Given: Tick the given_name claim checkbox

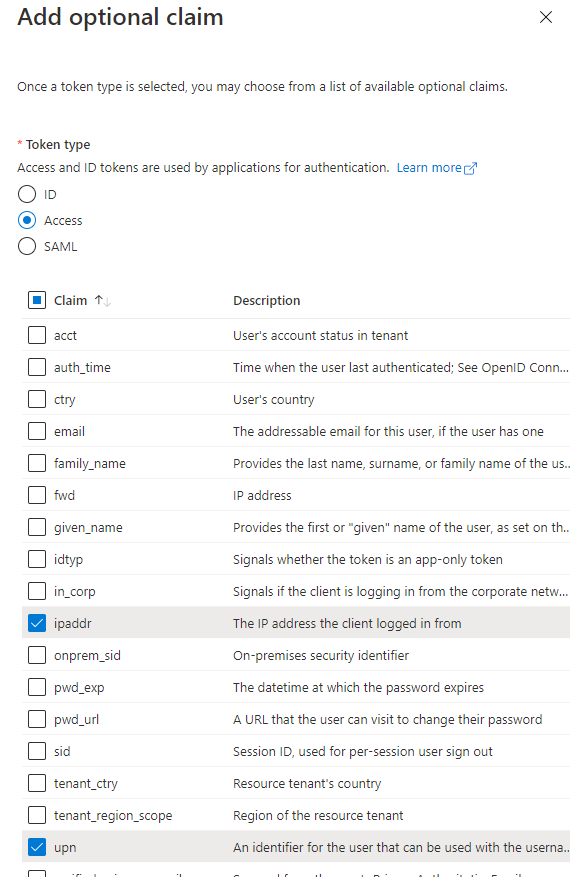Looking at the screenshot, I should (37, 527).
